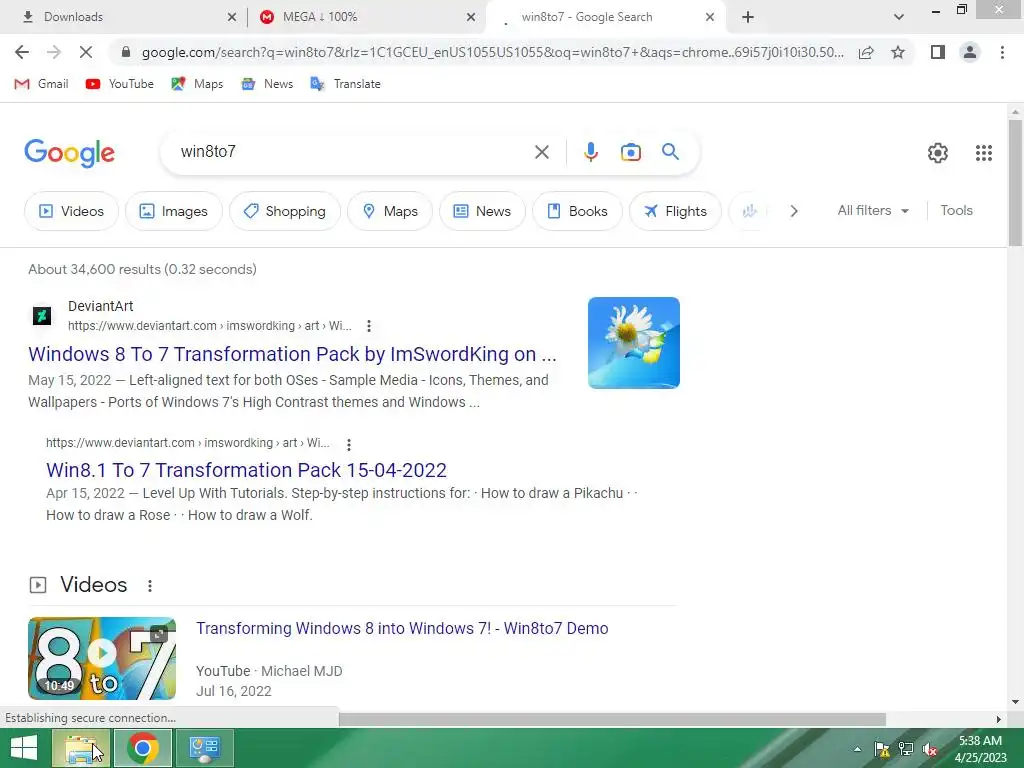Filter results by Images

174,211
